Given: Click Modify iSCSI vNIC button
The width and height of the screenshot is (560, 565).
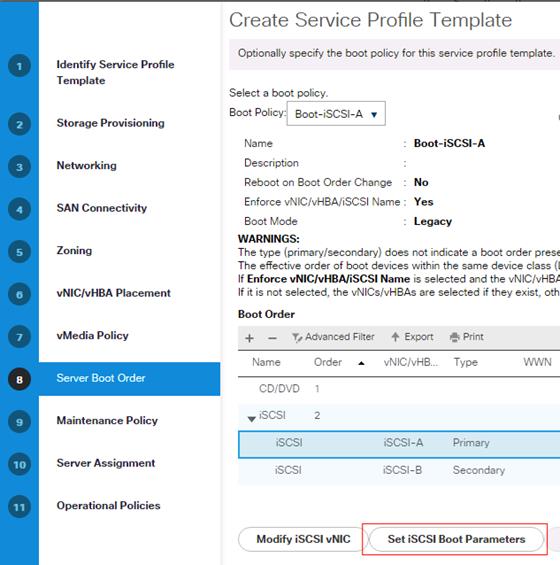Looking at the screenshot, I should click(303, 539).
